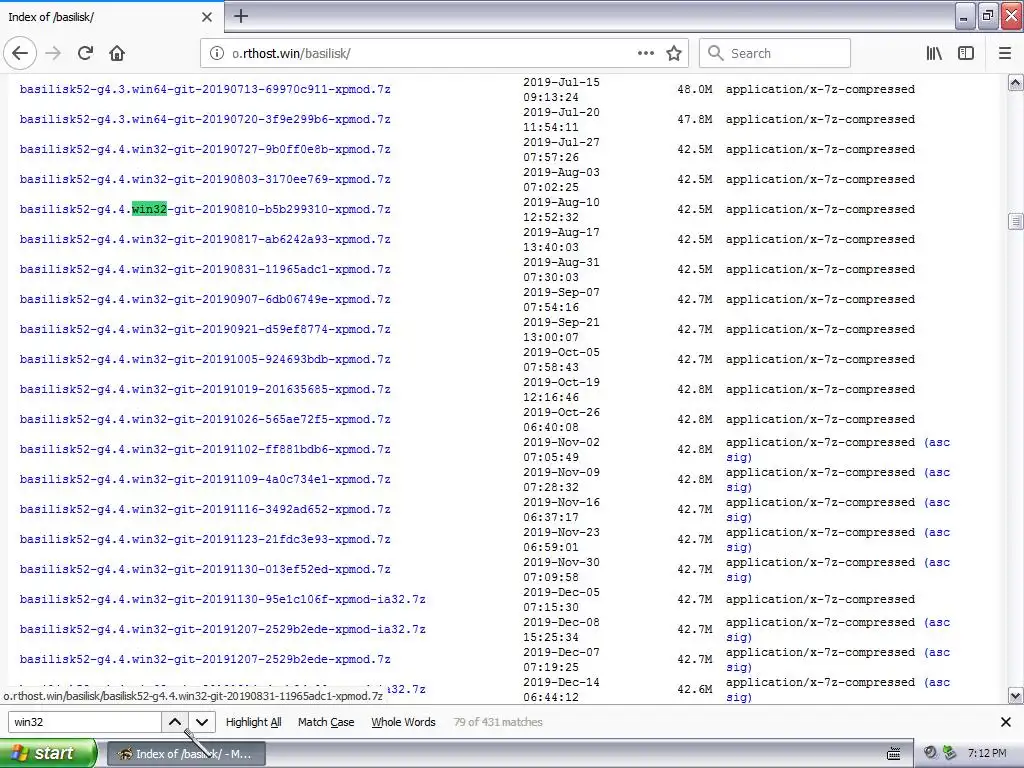Select the Index of /basilisk/ browser tab
This screenshot has width=1024, height=768.
pos(111,17)
